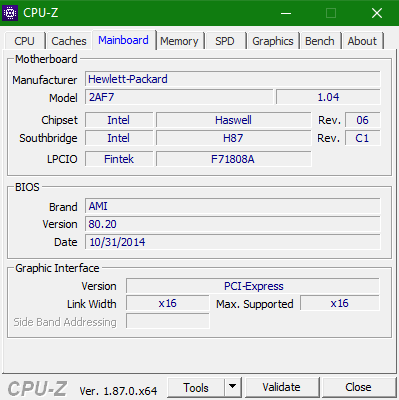Image resolution: width=399 pixels, height=400 pixels.
Task: Click the Manufacturer field showing Hewlett-Packard
Action: (x=233, y=79)
